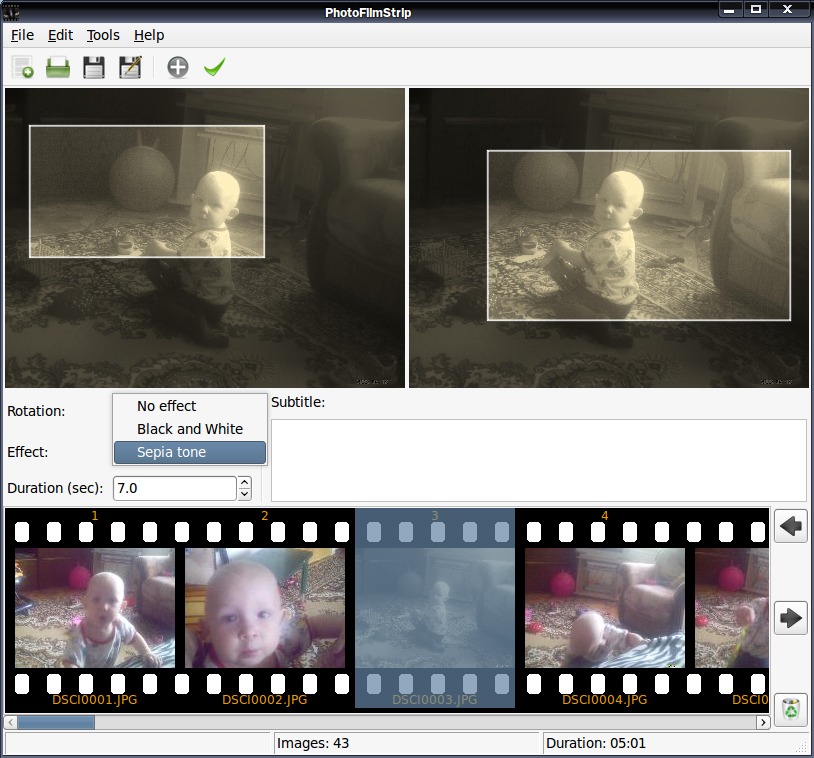Viewport: 814px width, 758px height.
Task: Create a new project via toolbar icon
Action: 23,67
